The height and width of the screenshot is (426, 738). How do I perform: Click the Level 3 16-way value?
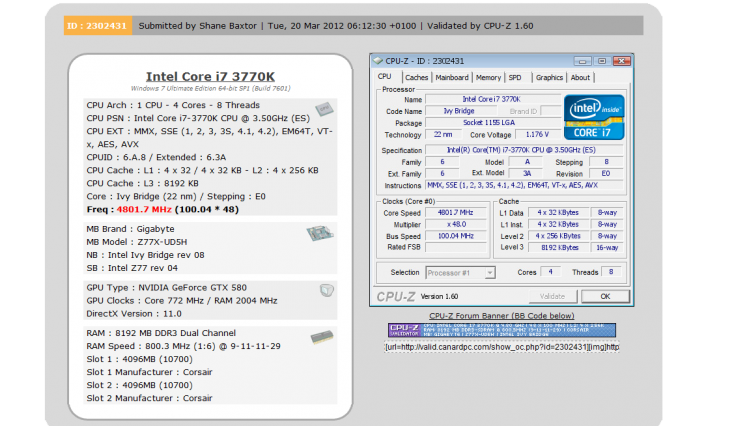click(607, 248)
